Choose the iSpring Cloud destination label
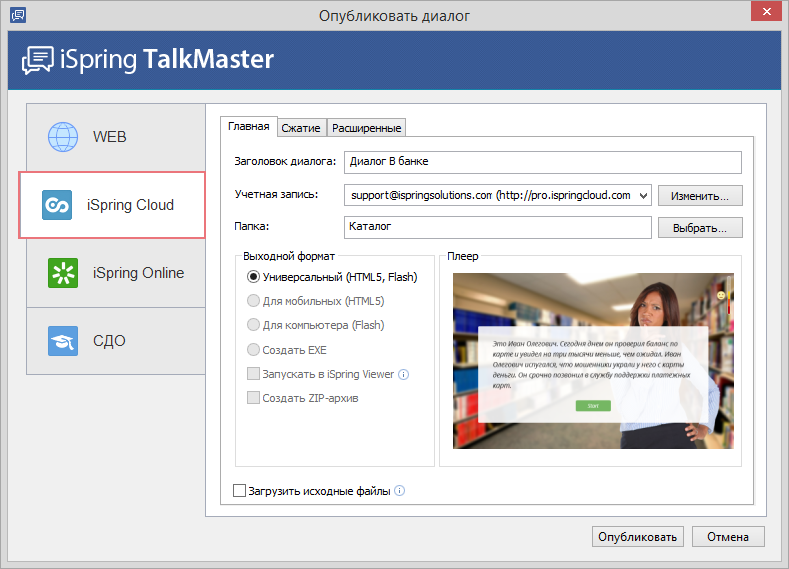This screenshot has width=789, height=569. pos(130,205)
